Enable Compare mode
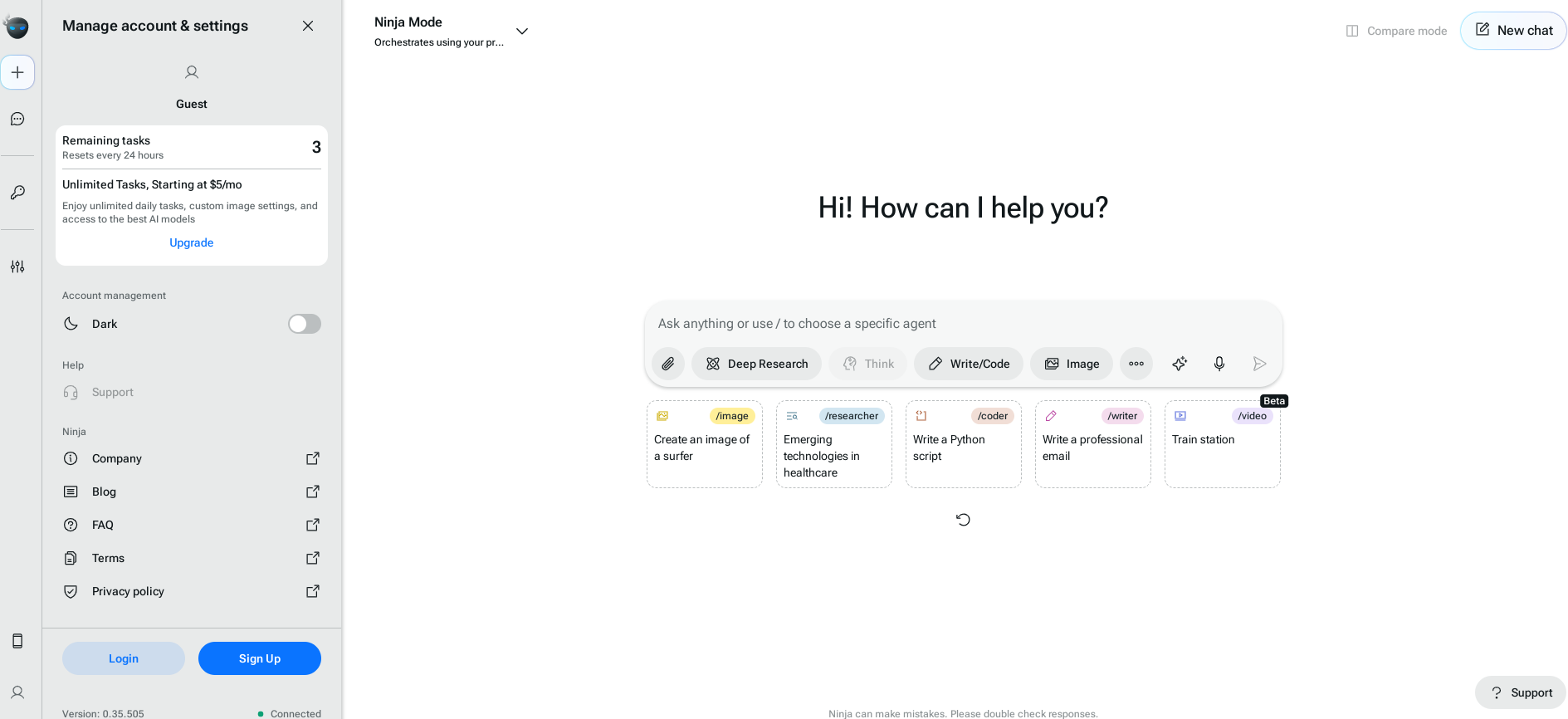The height and width of the screenshot is (719, 1568). (x=1396, y=31)
